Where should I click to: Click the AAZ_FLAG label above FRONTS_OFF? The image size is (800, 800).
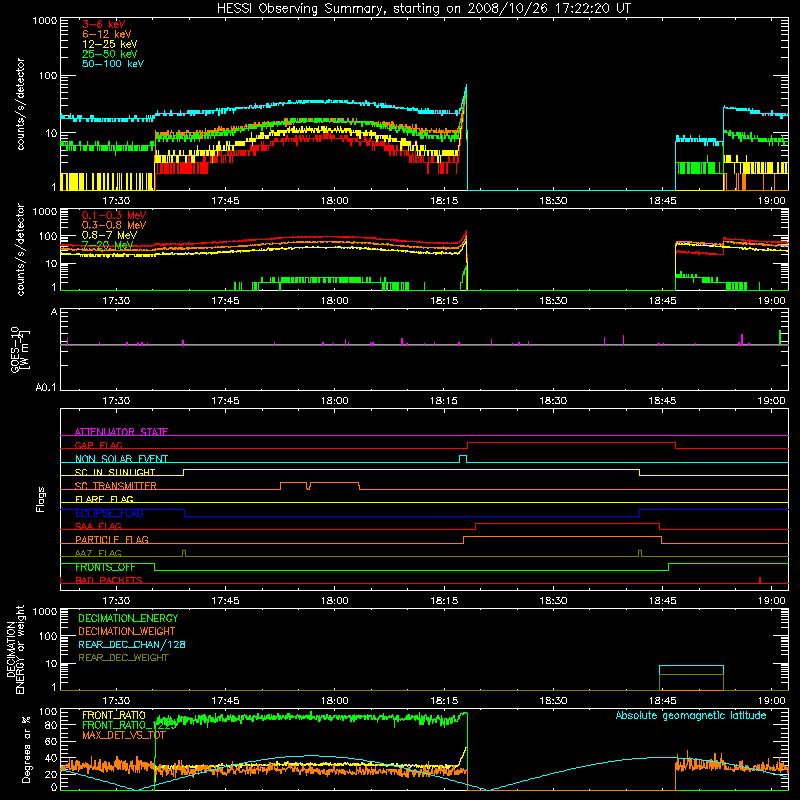tap(98, 553)
